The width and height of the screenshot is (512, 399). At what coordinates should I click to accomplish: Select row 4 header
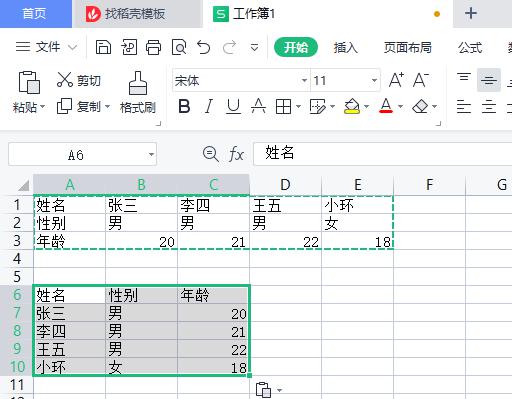pyautogui.click(x=17, y=259)
